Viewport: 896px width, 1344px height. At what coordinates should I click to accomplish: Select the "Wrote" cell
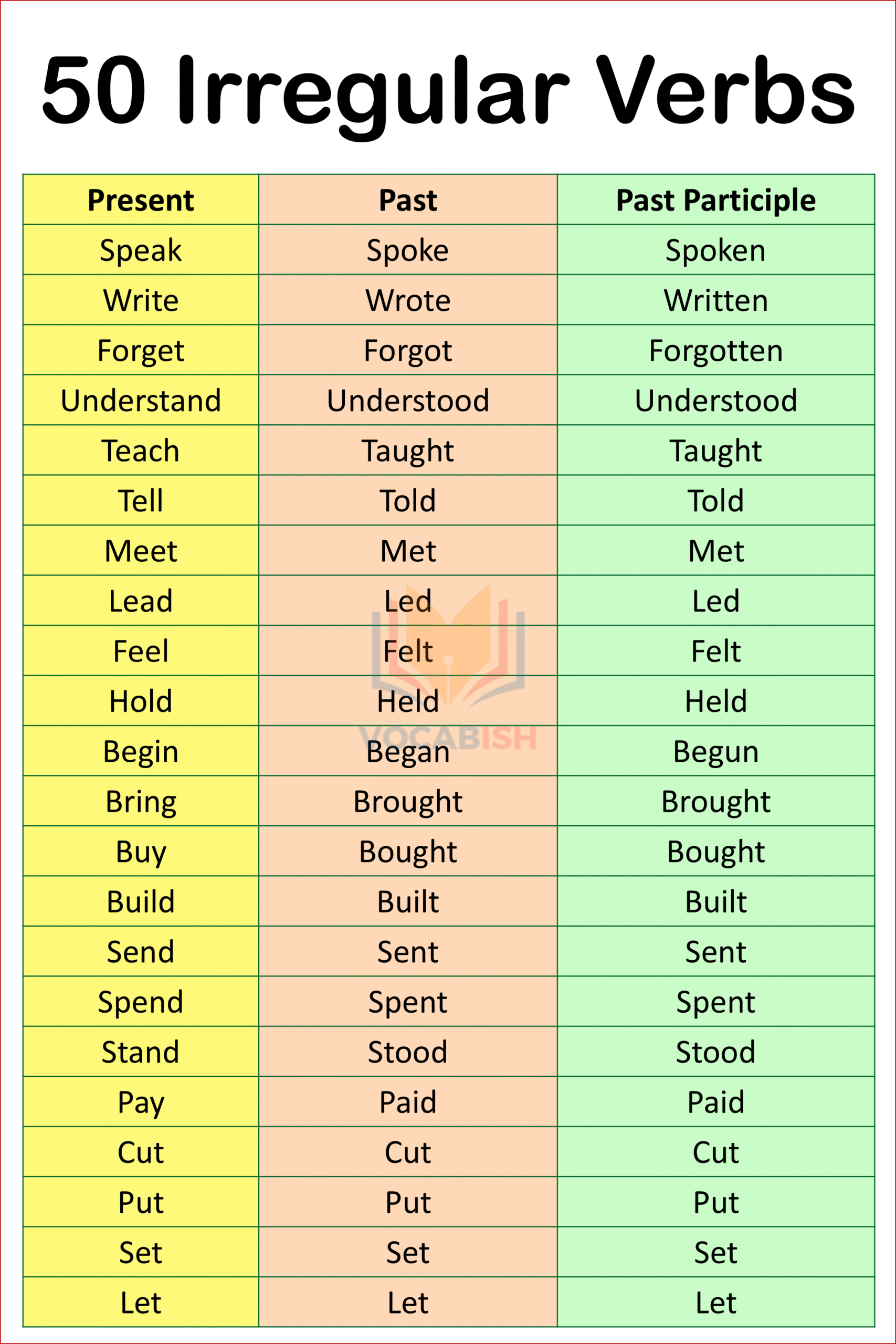pos(408,301)
